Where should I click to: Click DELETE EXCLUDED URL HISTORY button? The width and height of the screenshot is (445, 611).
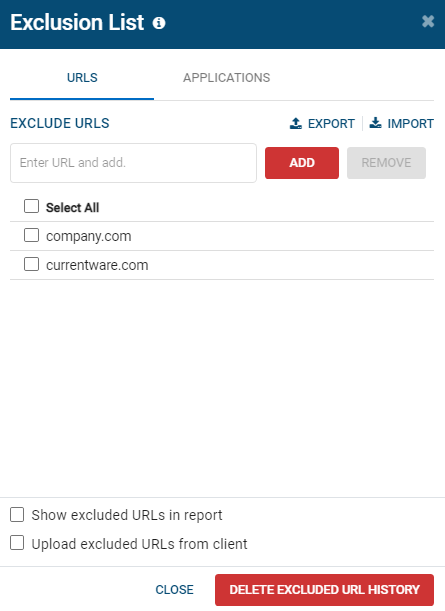coord(324,590)
